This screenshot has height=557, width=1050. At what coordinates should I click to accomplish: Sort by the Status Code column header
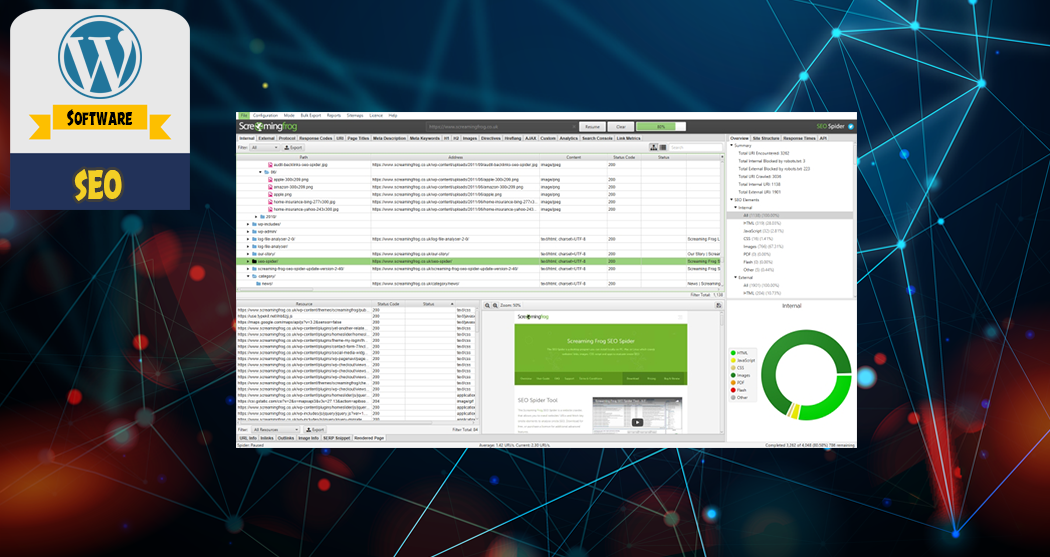[624, 157]
